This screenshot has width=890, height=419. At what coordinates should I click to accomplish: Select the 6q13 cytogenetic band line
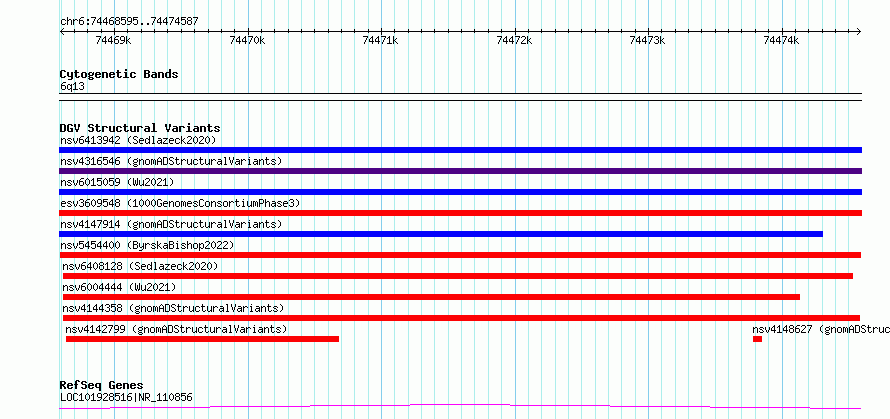coord(460,97)
